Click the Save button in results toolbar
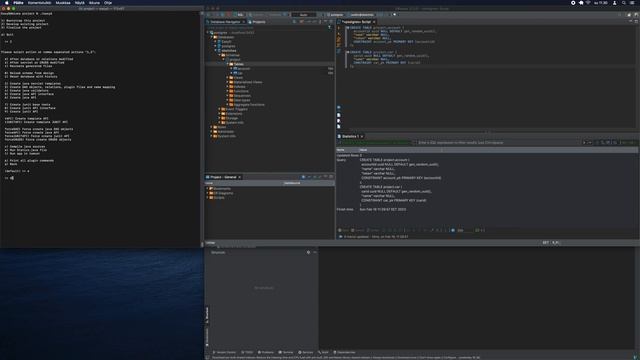The width and height of the screenshot is (640, 360). [343, 230]
